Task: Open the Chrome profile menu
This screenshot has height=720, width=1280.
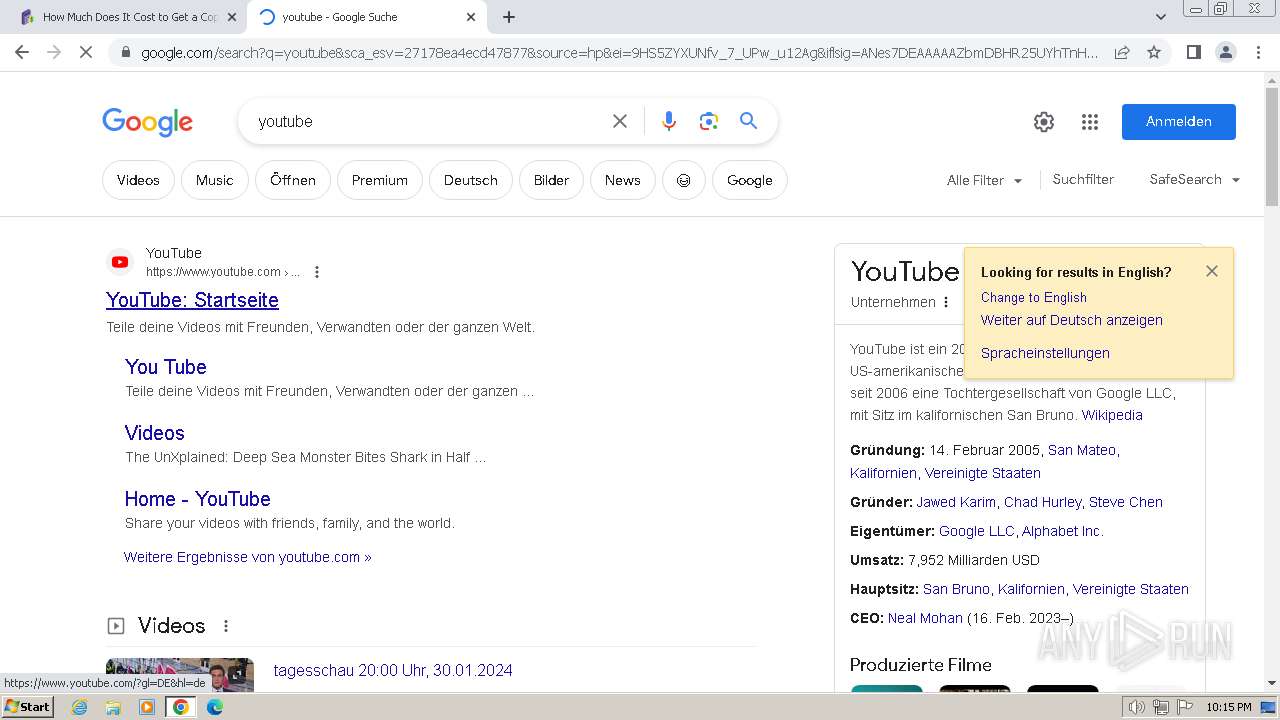Action: pyautogui.click(x=1226, y=52)
